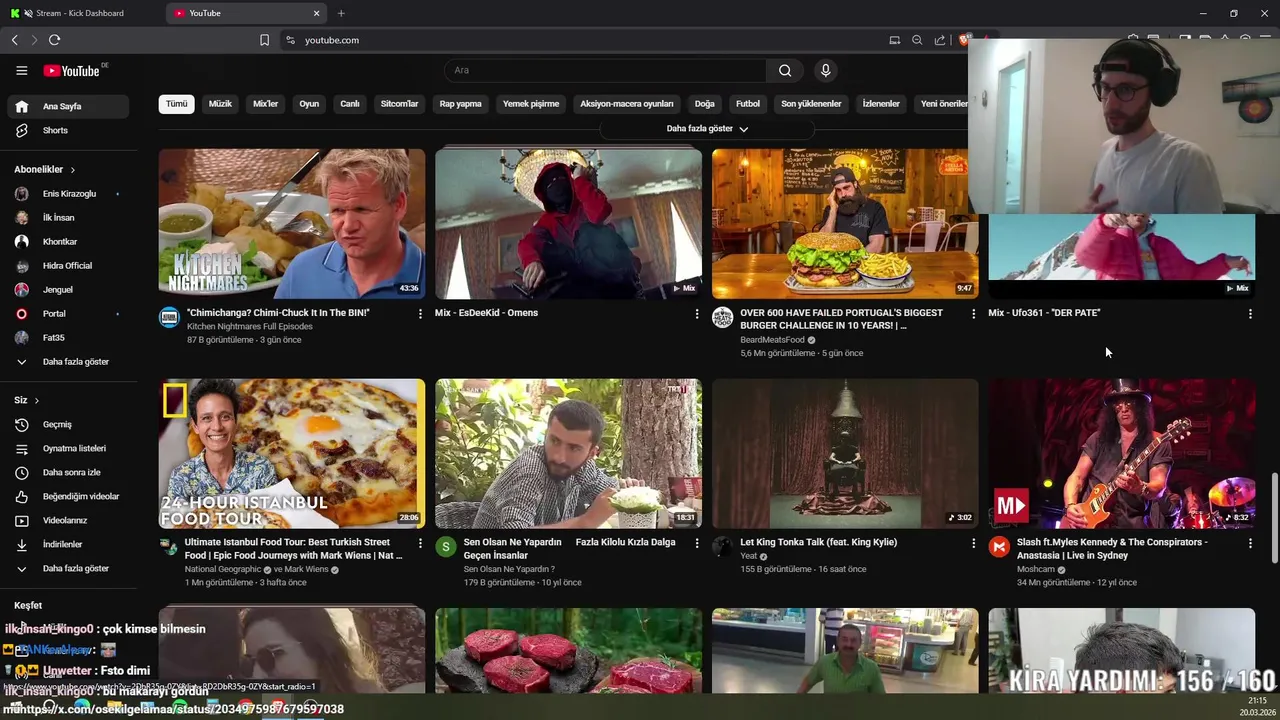Open Siz section chevron
This screenshot has width=1280, height=720.
[x=37, y=400]
